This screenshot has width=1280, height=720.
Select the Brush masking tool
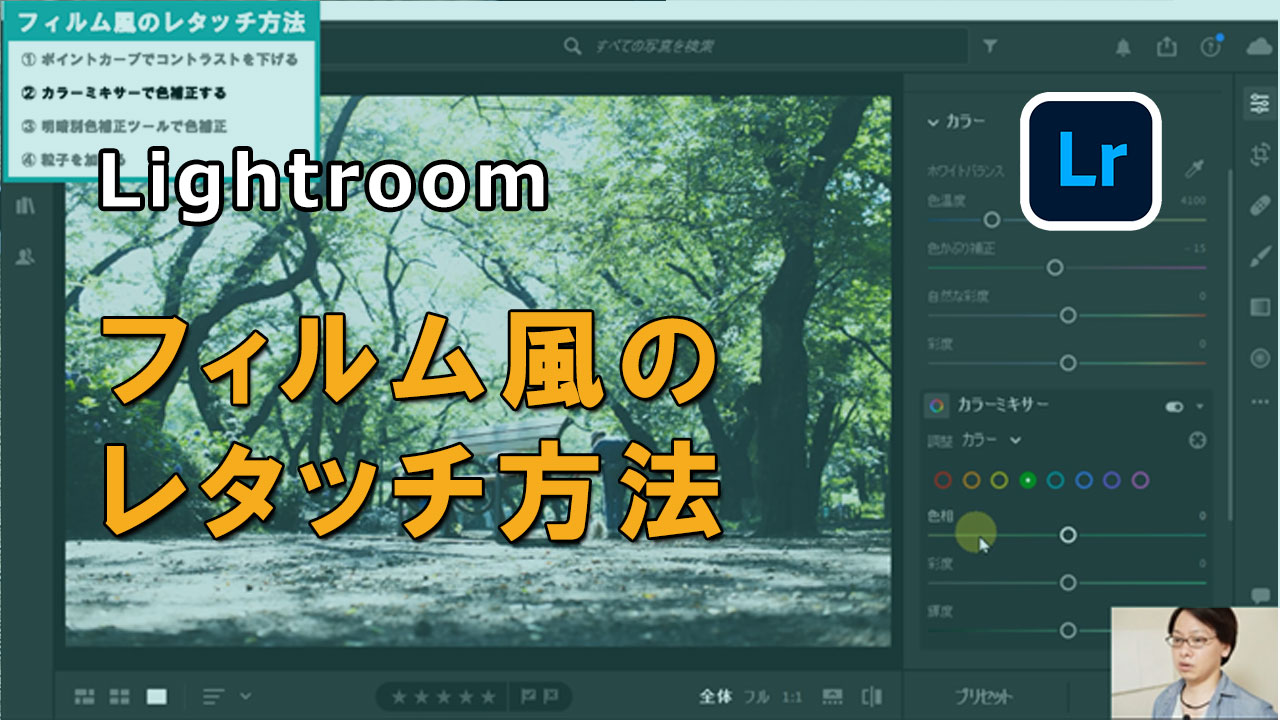click(x=1259, y=257)
